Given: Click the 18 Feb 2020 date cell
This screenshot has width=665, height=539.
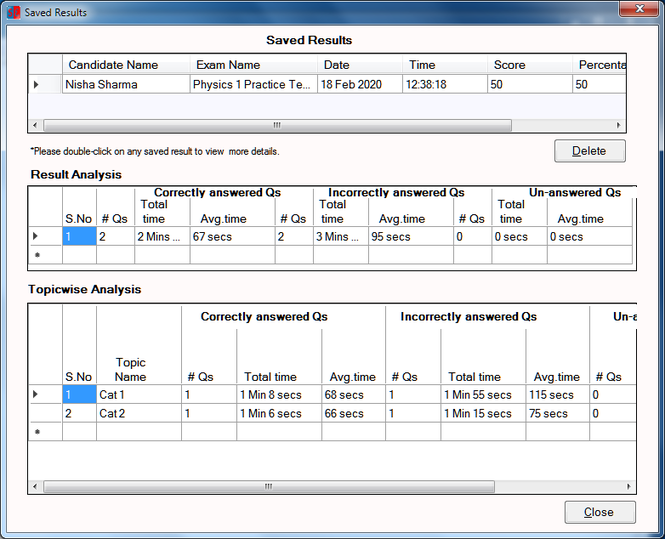Looking at the screenshot, I should point(360,84).
